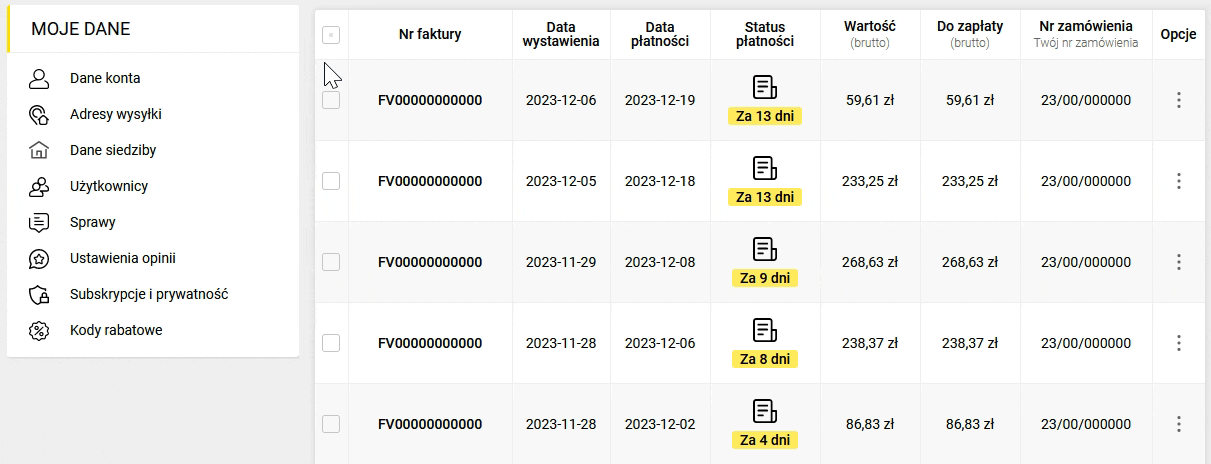Select checkbox for the 268,63 zł invoice

[331, 262]
